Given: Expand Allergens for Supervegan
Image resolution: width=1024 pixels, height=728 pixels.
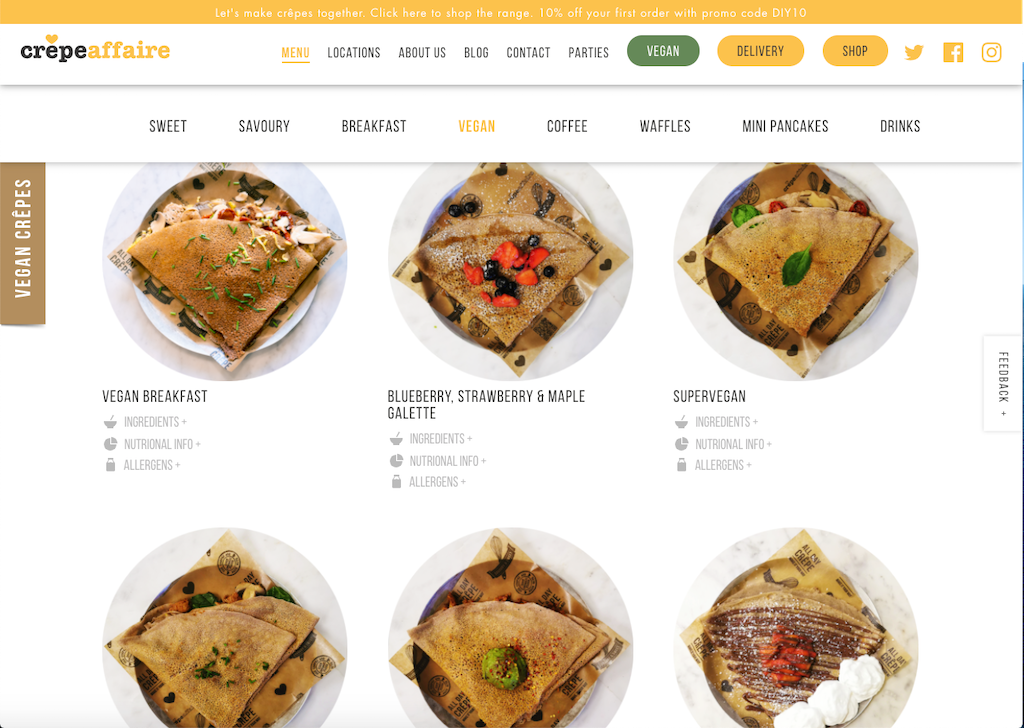Looking at the screenshot, I should [x=723, y=465].
